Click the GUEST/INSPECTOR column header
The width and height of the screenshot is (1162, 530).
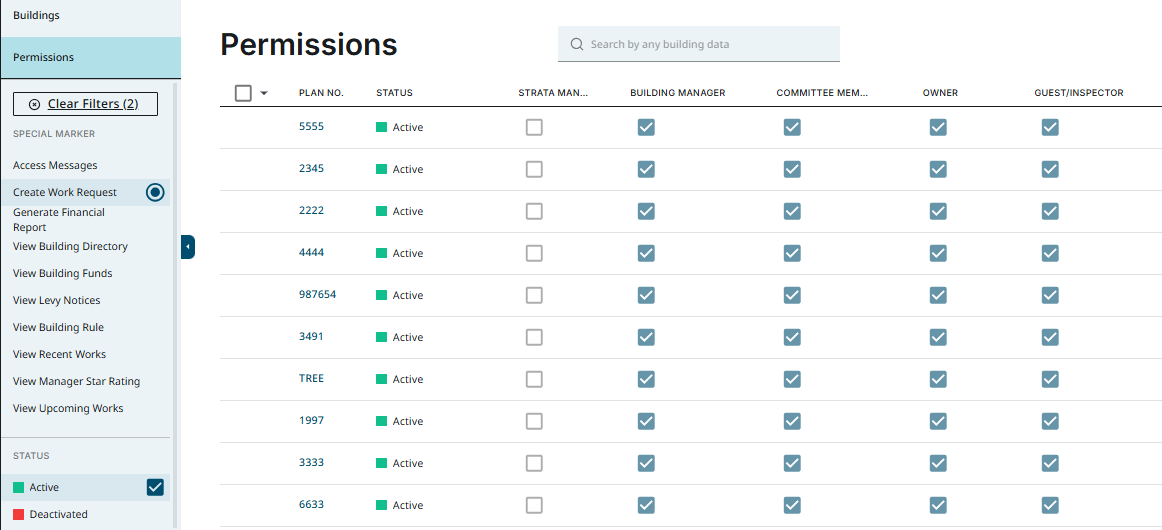coord(1079,93)
